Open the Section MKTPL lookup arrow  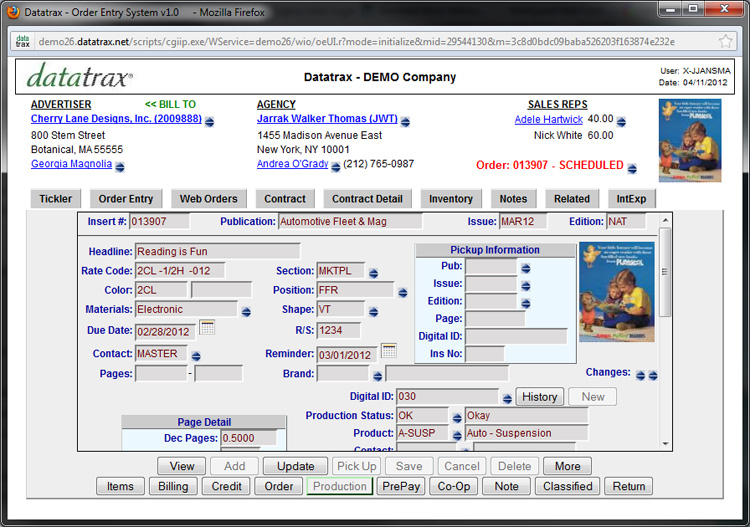(374, 274)
